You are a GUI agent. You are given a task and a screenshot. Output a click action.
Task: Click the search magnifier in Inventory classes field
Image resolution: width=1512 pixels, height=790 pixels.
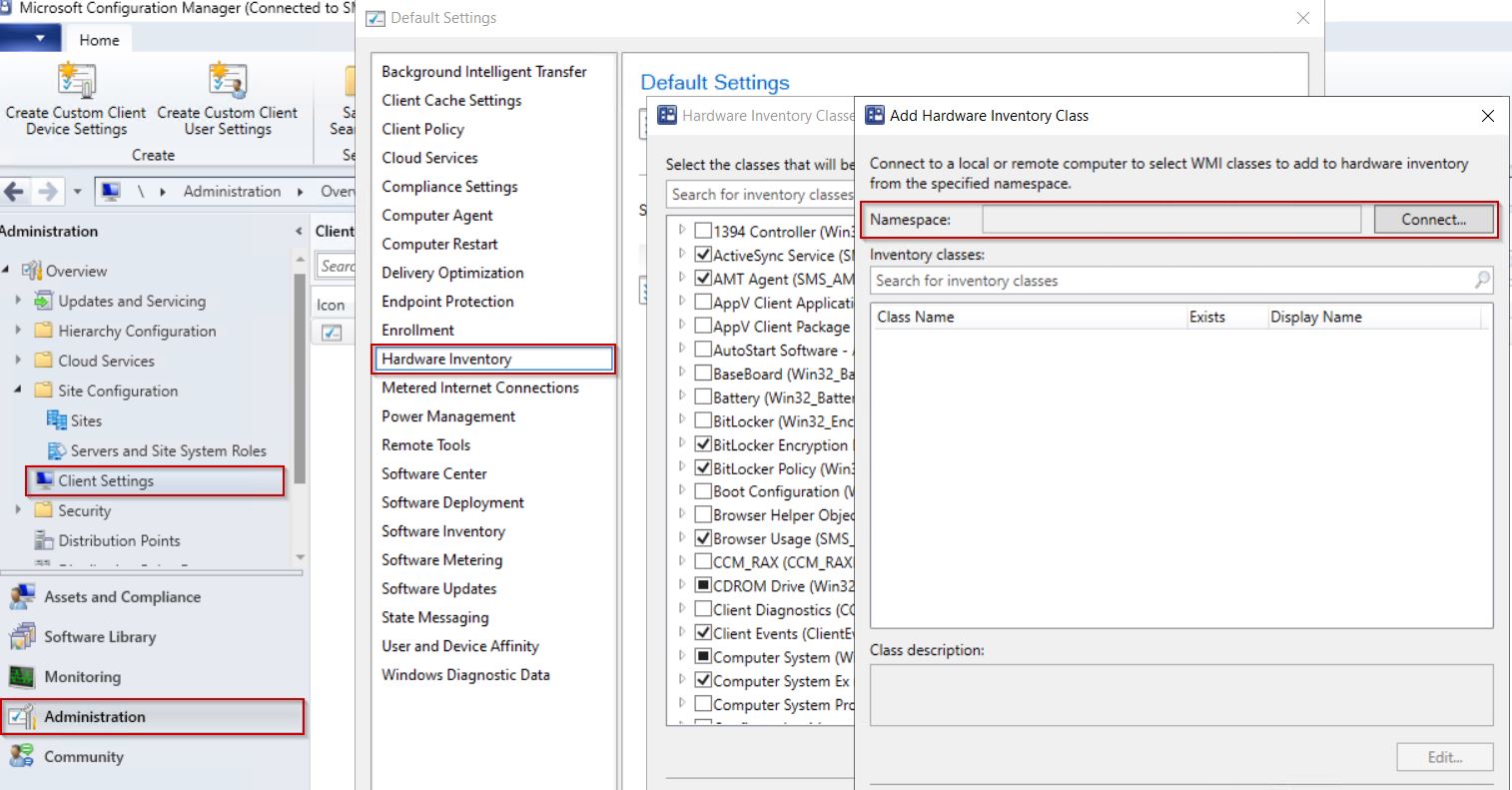coord(1482,281)
